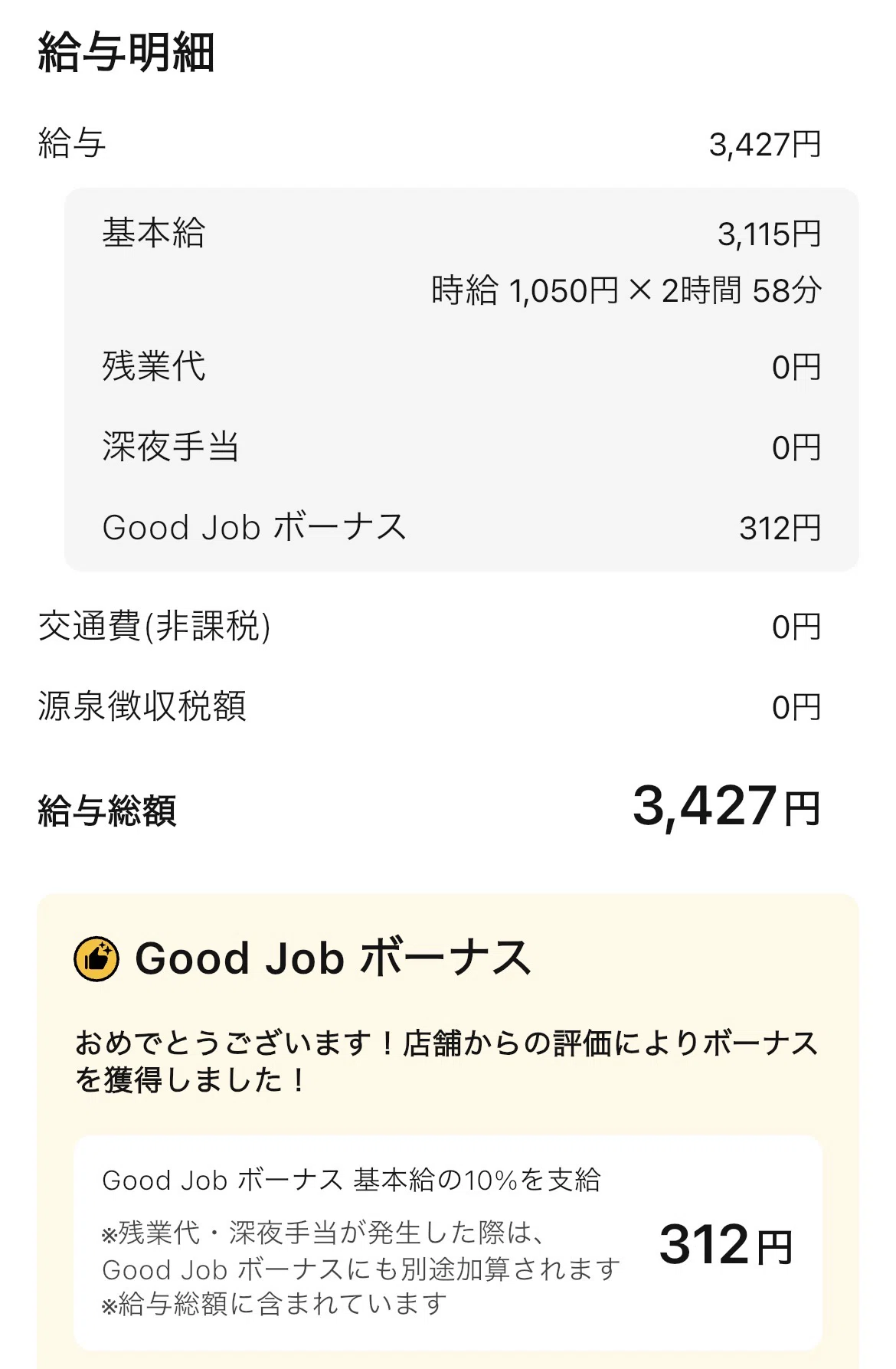Tap the おめでとうございます congratulation message
896x1369 pixels.
[x=446, y=1061]
